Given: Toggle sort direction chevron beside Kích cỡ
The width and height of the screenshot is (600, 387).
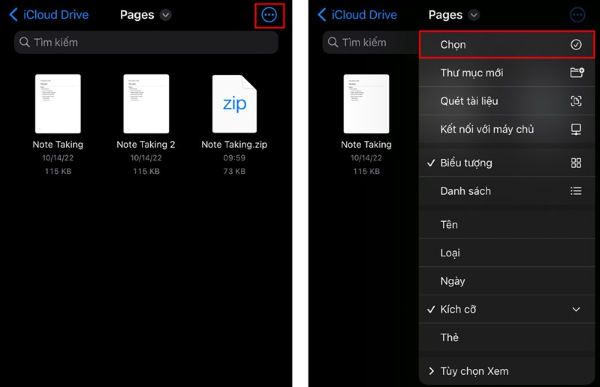Looking at the screenshot, I should pyautogui.click(x=576, y=309).
